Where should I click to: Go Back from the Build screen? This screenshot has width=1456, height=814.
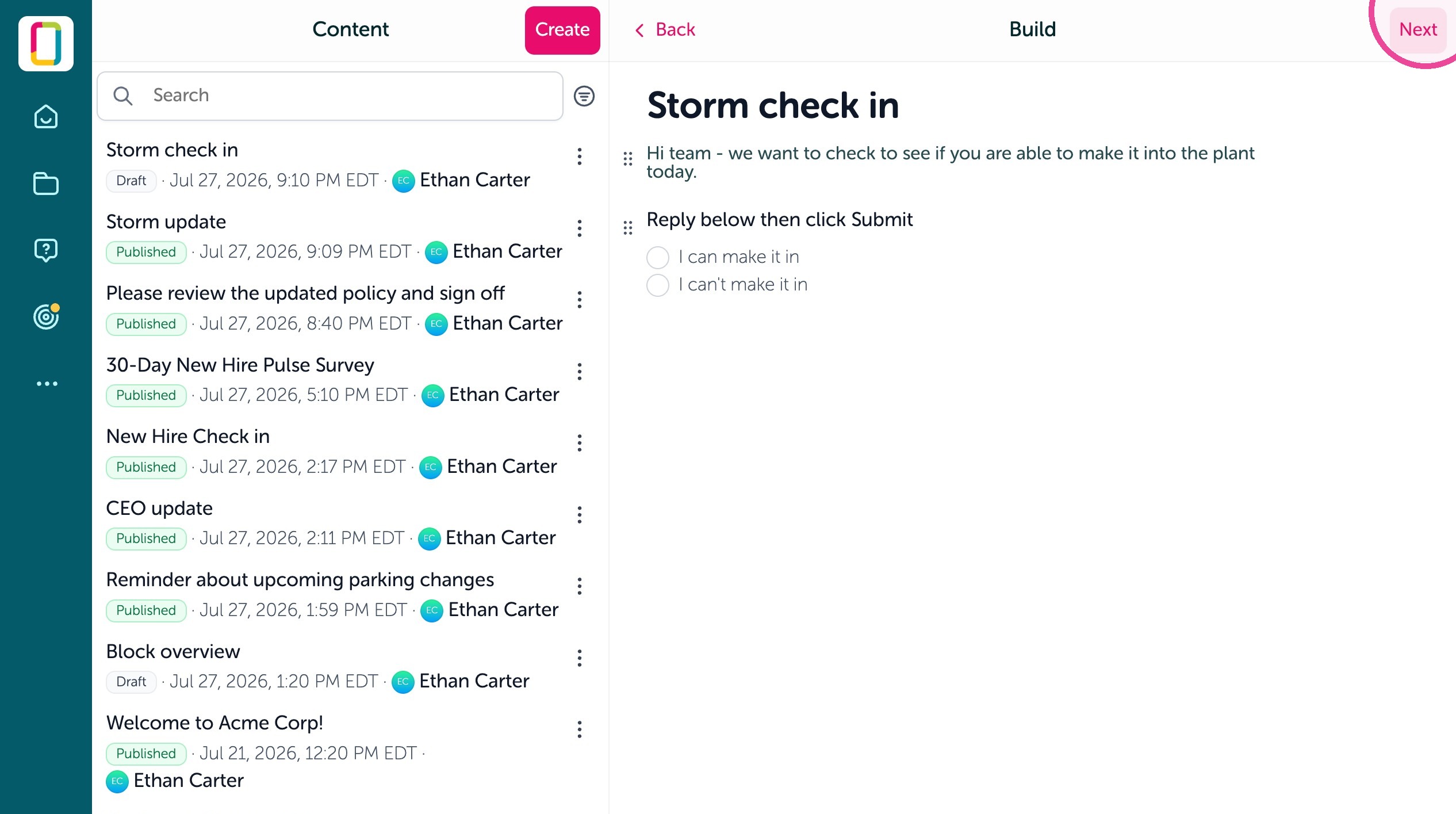click(x=665, y=29)
